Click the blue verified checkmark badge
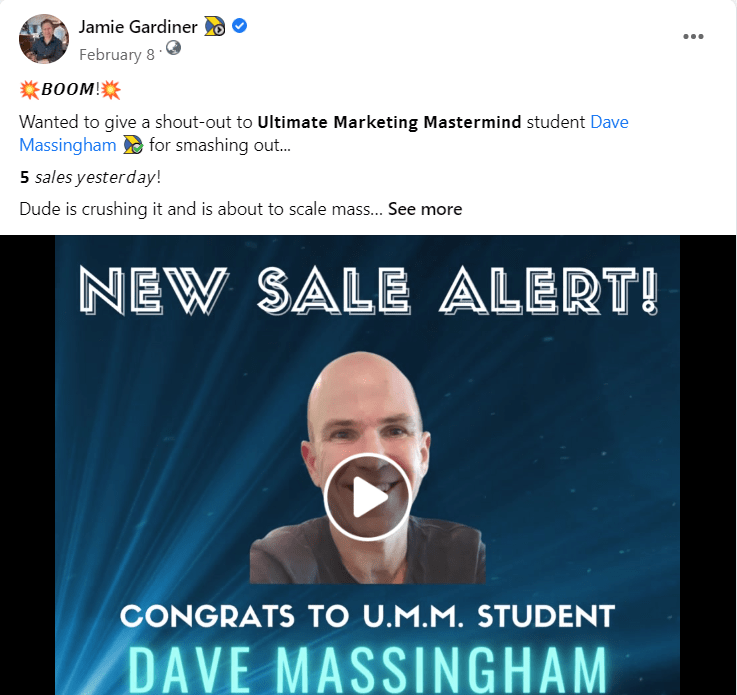Image resolution: width=737 pixels, height=695 pixels. tap(240, 26)
